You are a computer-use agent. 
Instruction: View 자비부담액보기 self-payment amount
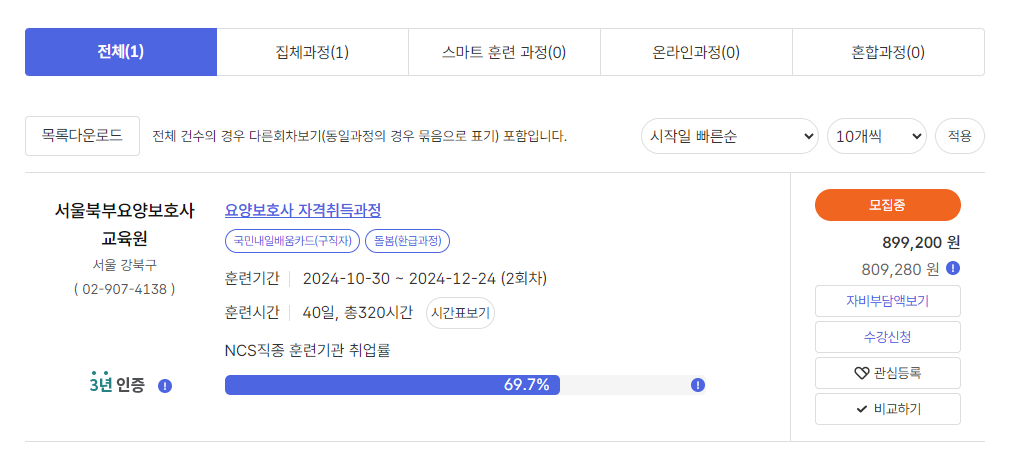(887, 301)
